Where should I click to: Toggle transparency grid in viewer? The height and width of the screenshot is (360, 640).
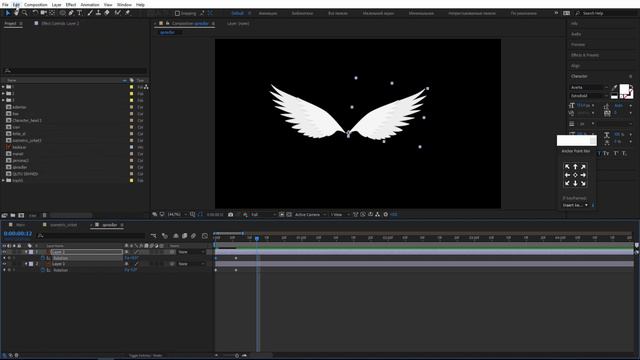point(289,215)
